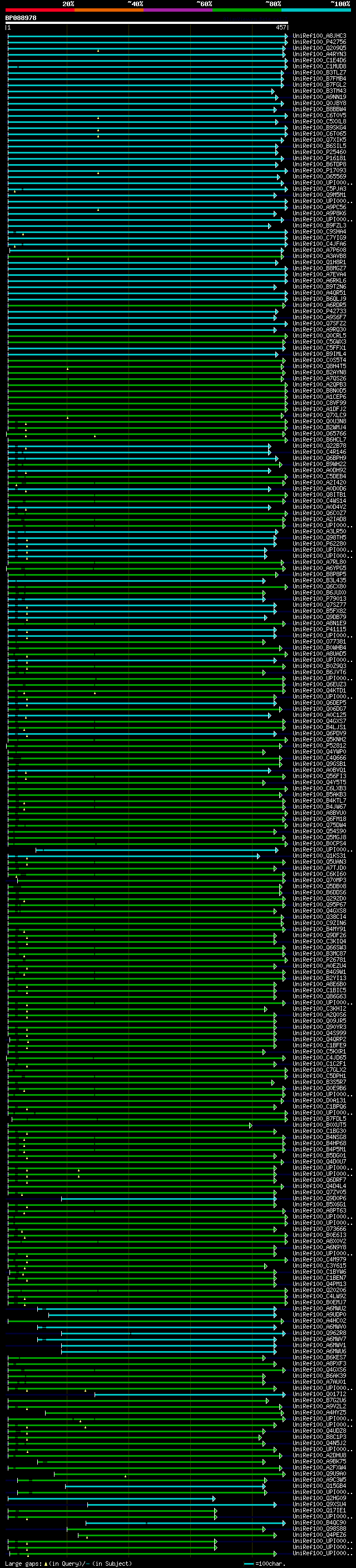Select the UniRef100_Q962R8 label
The height and width of the screenshot is (1568, 356).
tap(319, 1333)
